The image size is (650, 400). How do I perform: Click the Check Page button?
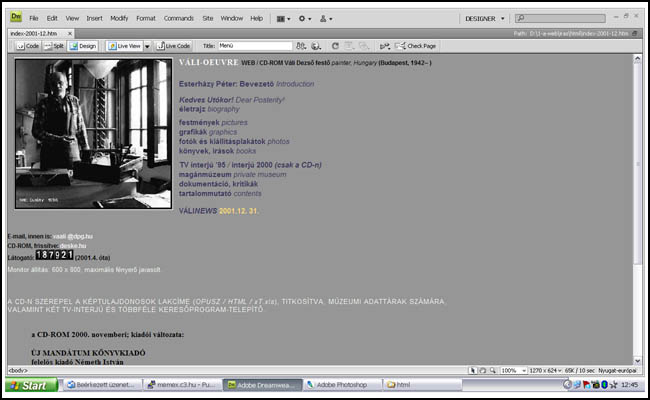[416, 46]
